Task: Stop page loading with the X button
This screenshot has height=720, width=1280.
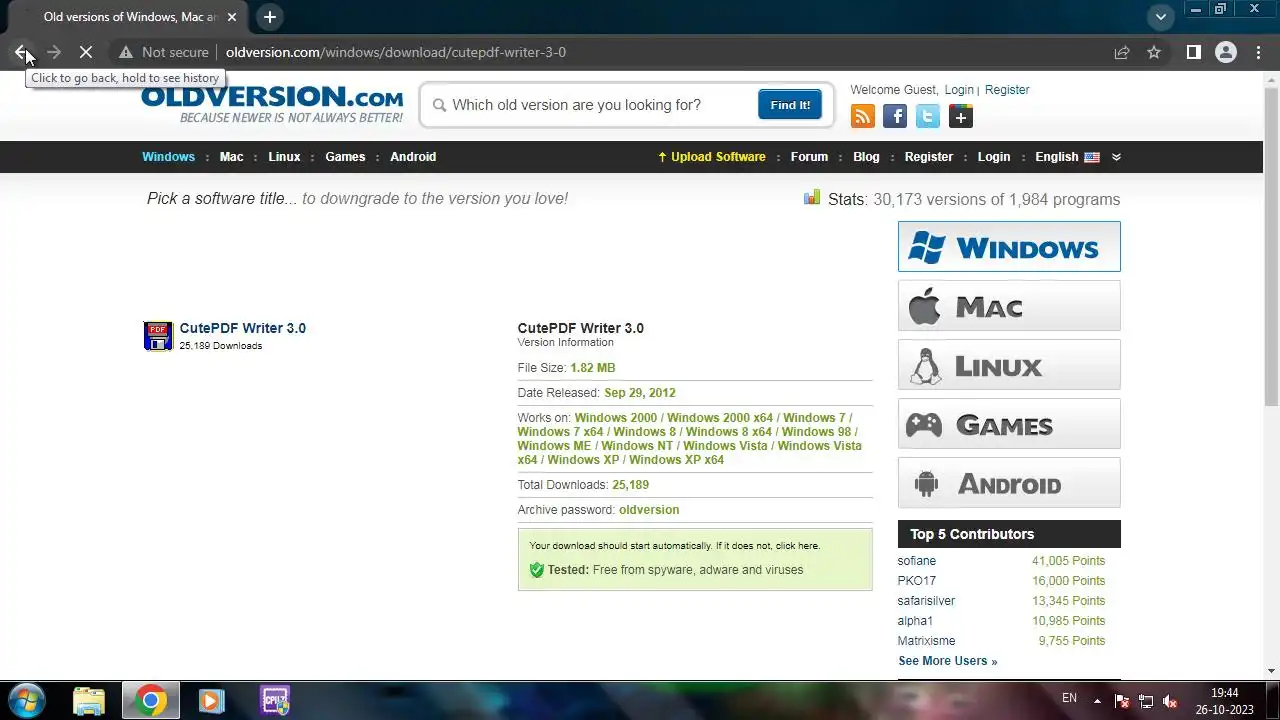Action: click(86, 52)
